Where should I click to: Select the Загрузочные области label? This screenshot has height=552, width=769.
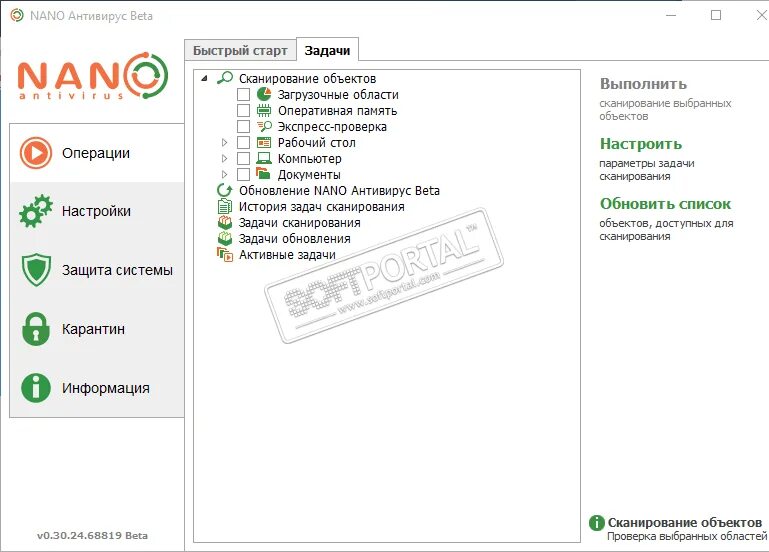[338, 95]
